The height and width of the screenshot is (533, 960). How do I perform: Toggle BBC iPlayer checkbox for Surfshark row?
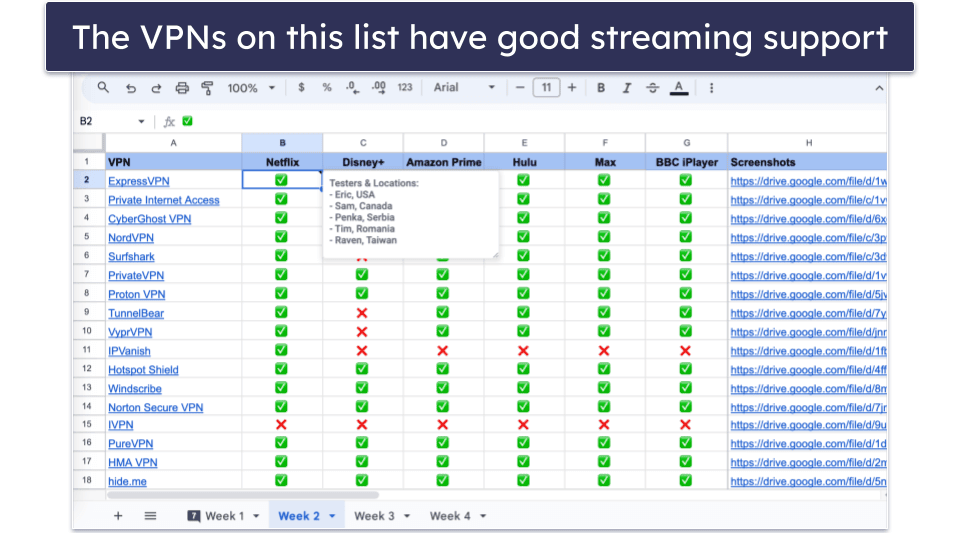coord(686,255)
